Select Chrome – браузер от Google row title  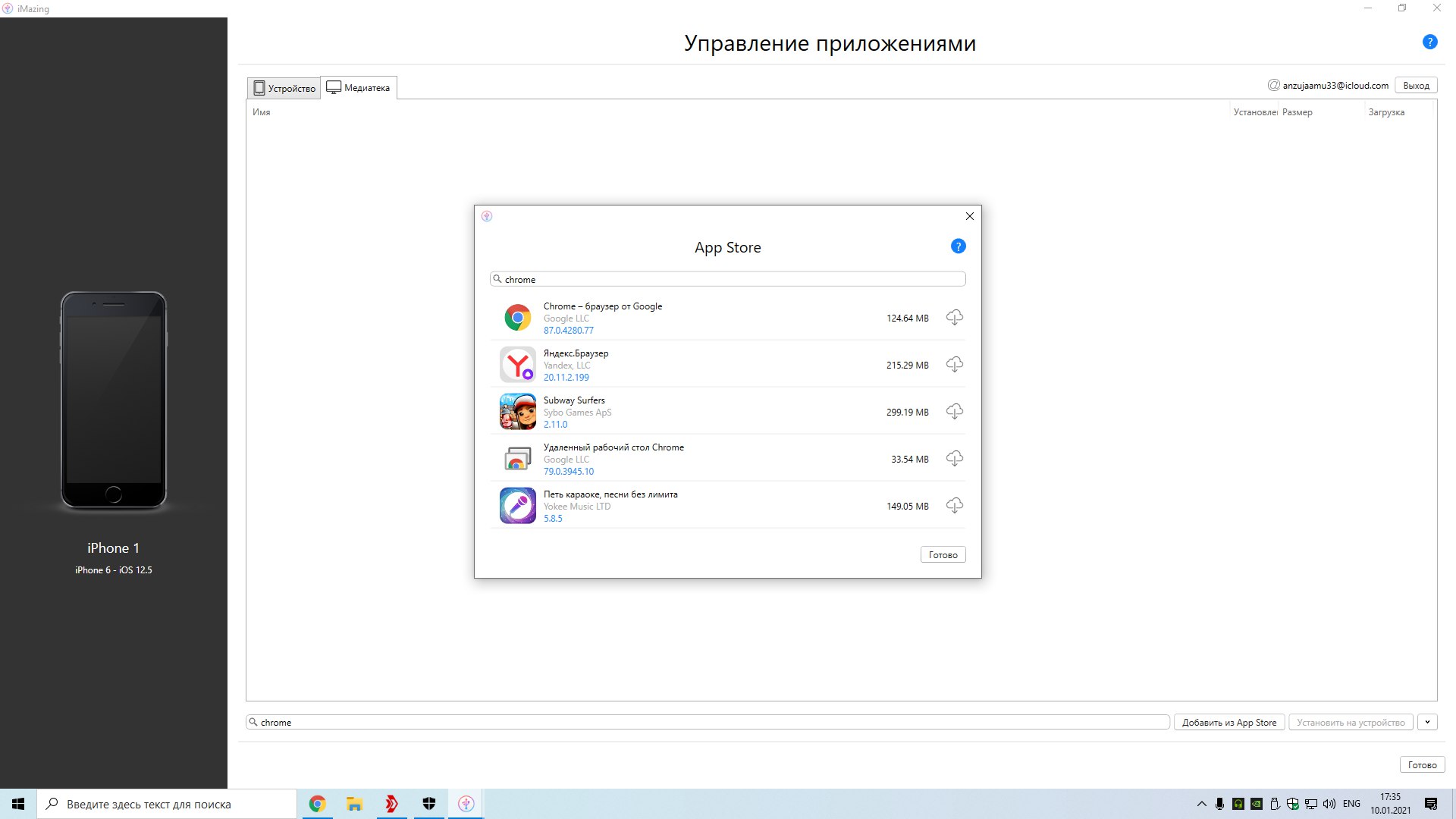pos(603,306)
